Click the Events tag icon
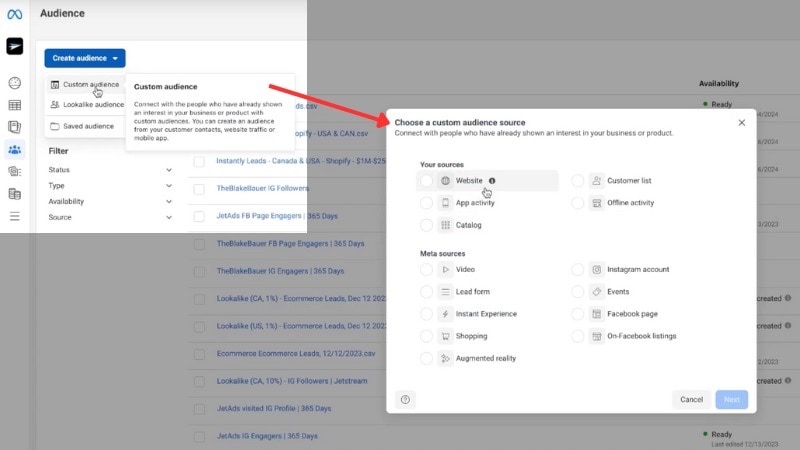Image resolution: width=800 pixels, height=450 pixels. point(596,292)
